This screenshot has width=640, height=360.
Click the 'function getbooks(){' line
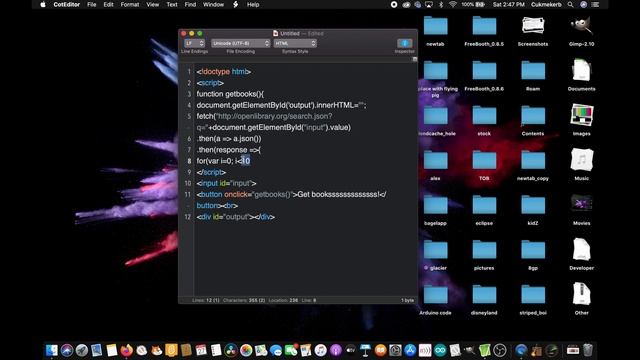pyautogui.click(x=230, y=94)
